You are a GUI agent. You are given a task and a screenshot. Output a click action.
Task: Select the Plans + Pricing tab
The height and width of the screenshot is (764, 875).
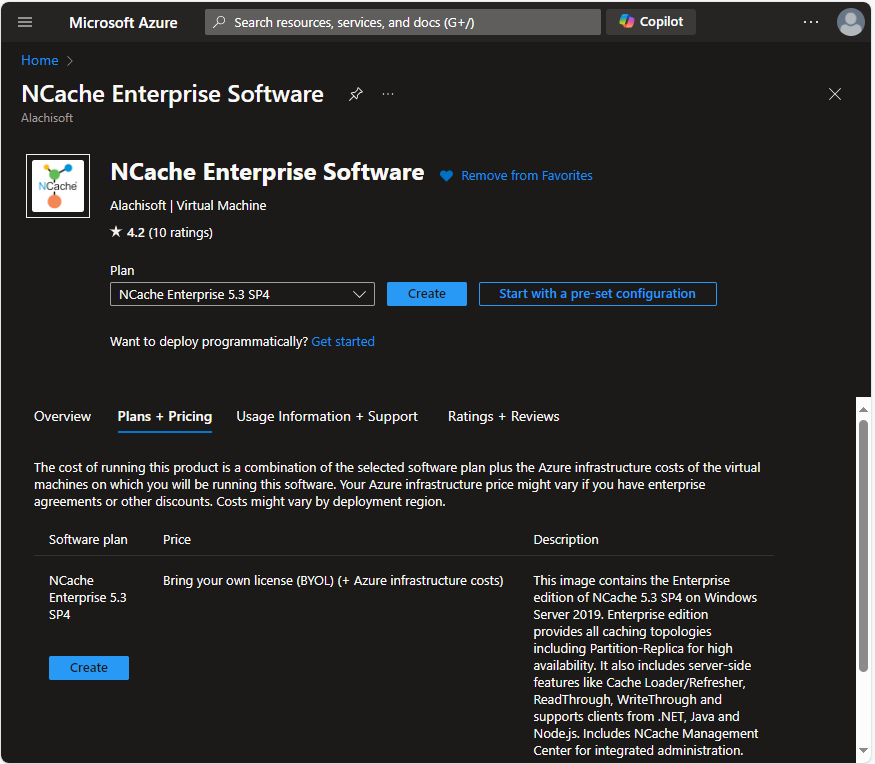tap(165, 416)
